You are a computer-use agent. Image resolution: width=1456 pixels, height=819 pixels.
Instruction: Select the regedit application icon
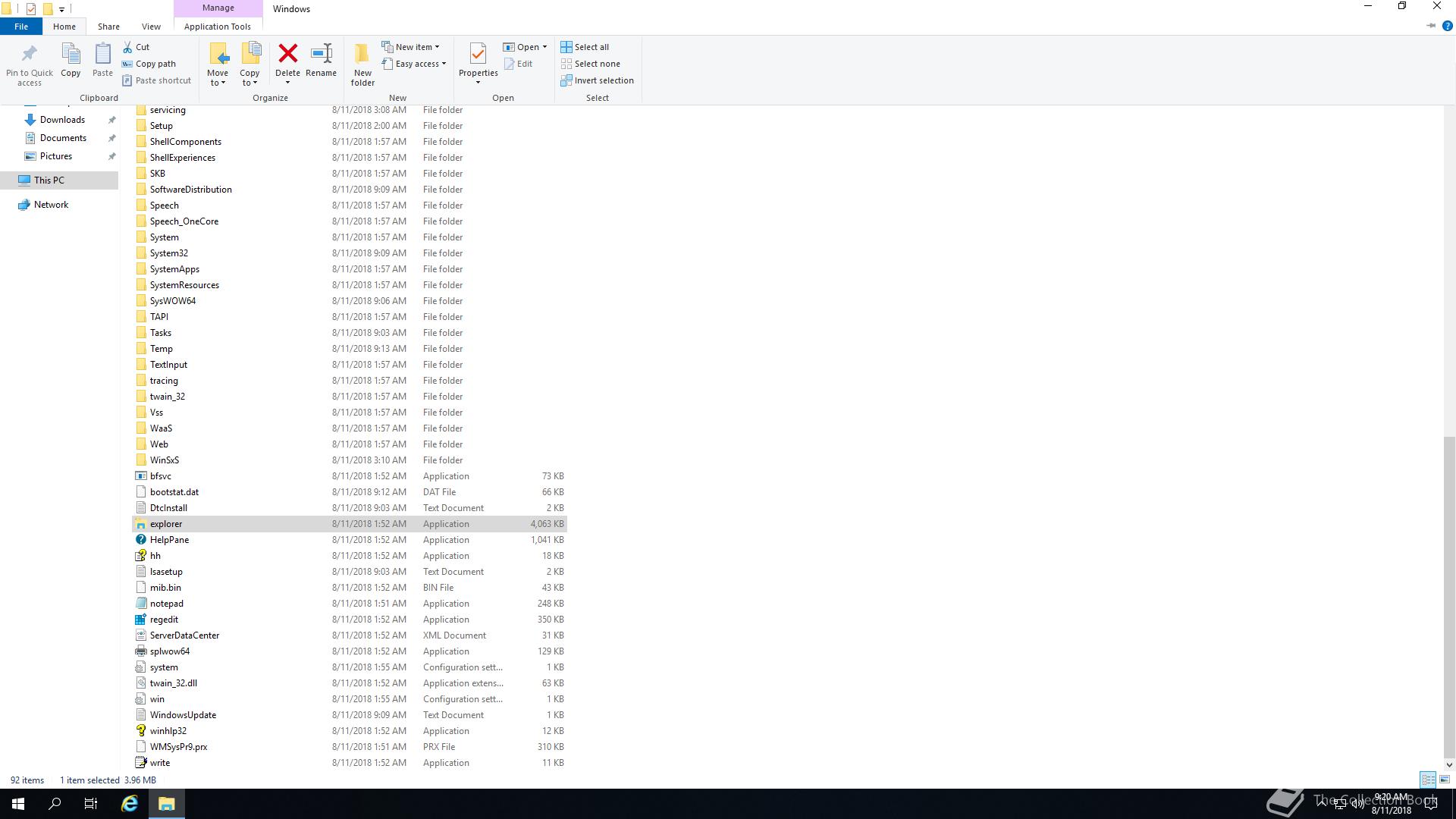(x=140, y=620)
